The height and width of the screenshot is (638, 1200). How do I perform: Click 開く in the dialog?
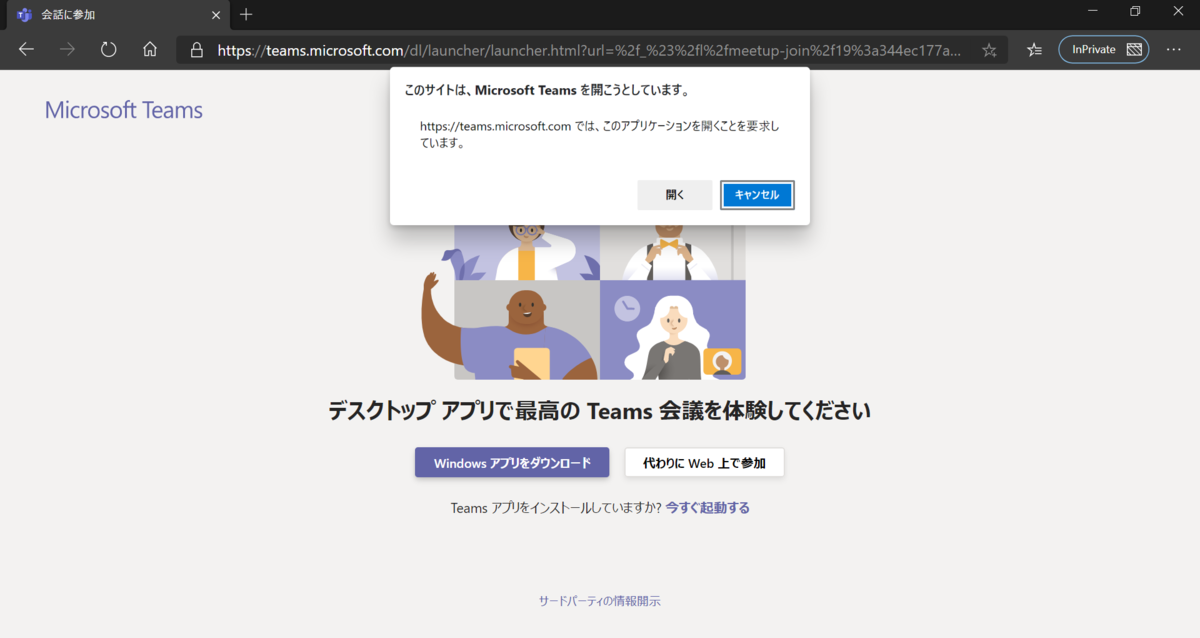point(675,195)
